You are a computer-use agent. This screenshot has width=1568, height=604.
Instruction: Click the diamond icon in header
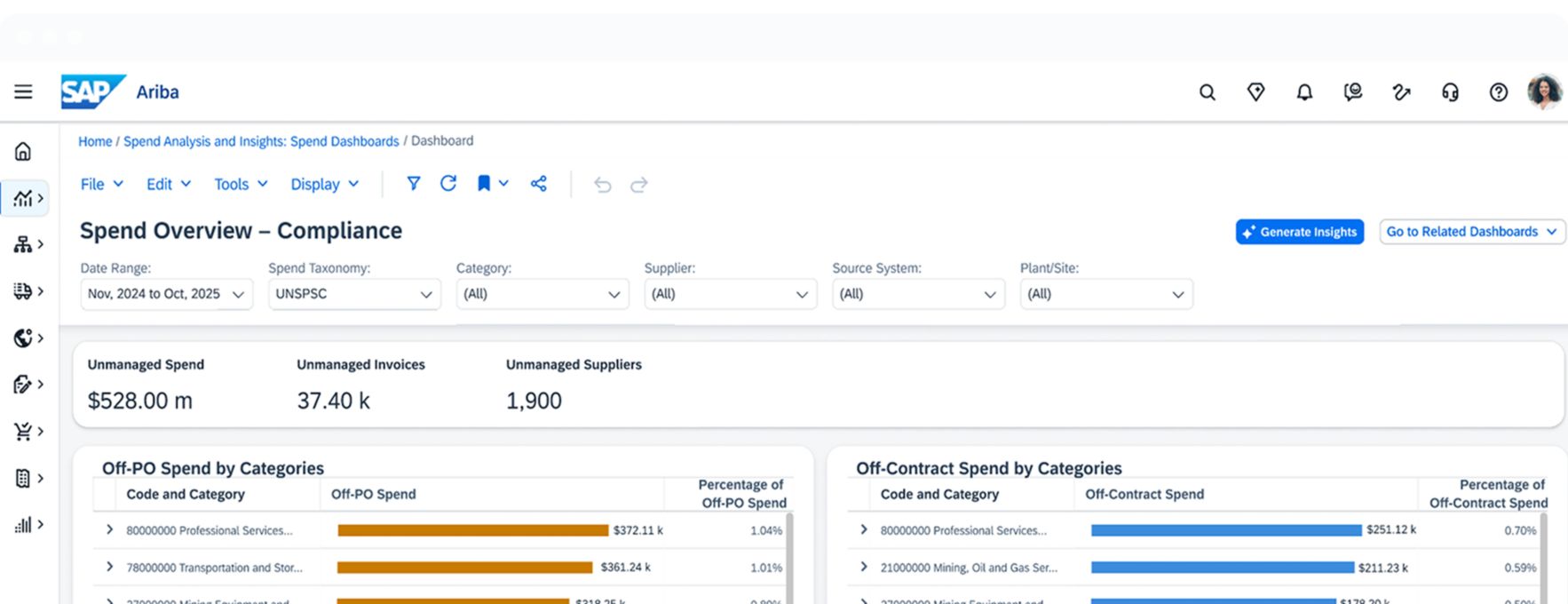(x=1255, y=92)
